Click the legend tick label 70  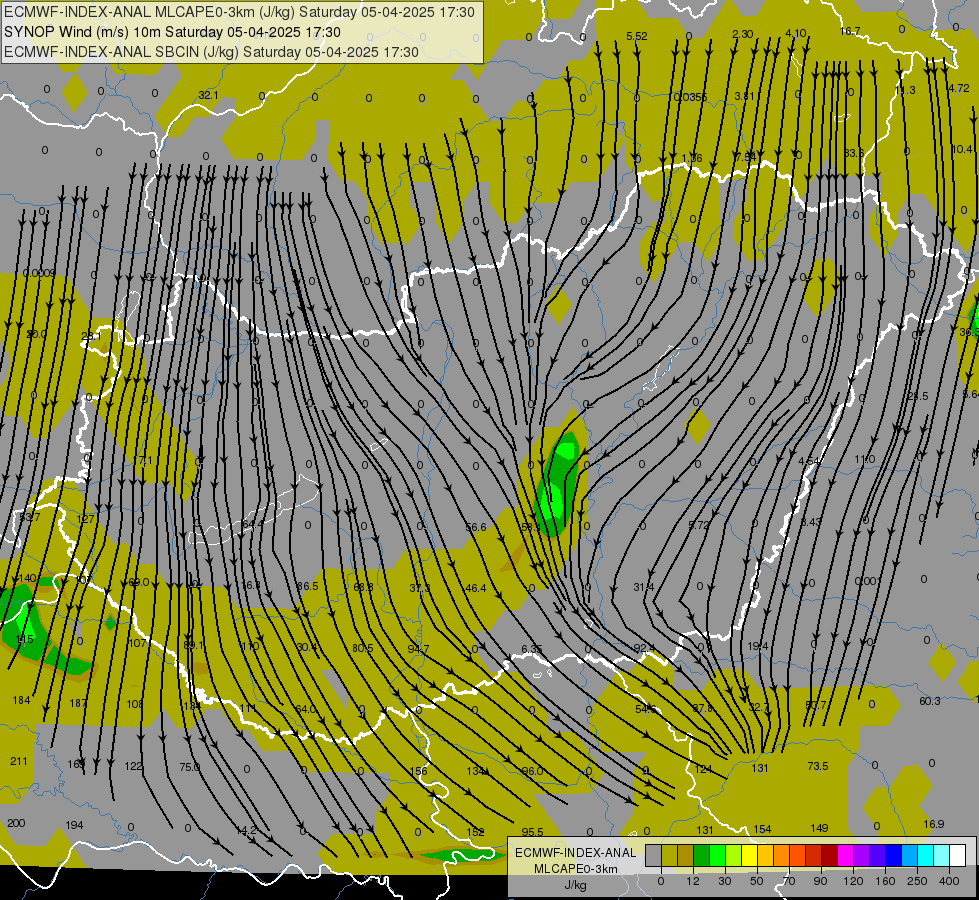pyautogui.click(x=789, y=881)
